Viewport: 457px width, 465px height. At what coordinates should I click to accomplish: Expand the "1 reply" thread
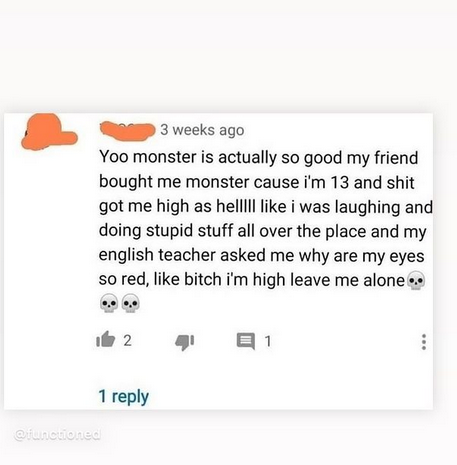124,396
